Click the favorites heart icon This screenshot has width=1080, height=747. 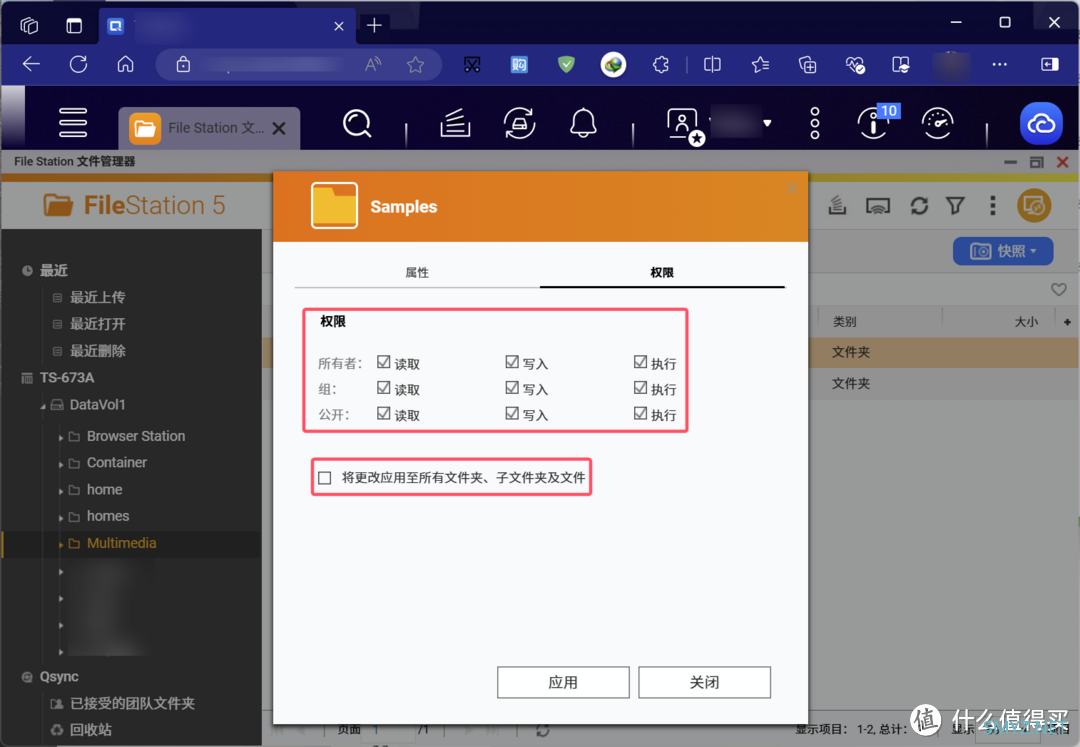click(1059, 289)
